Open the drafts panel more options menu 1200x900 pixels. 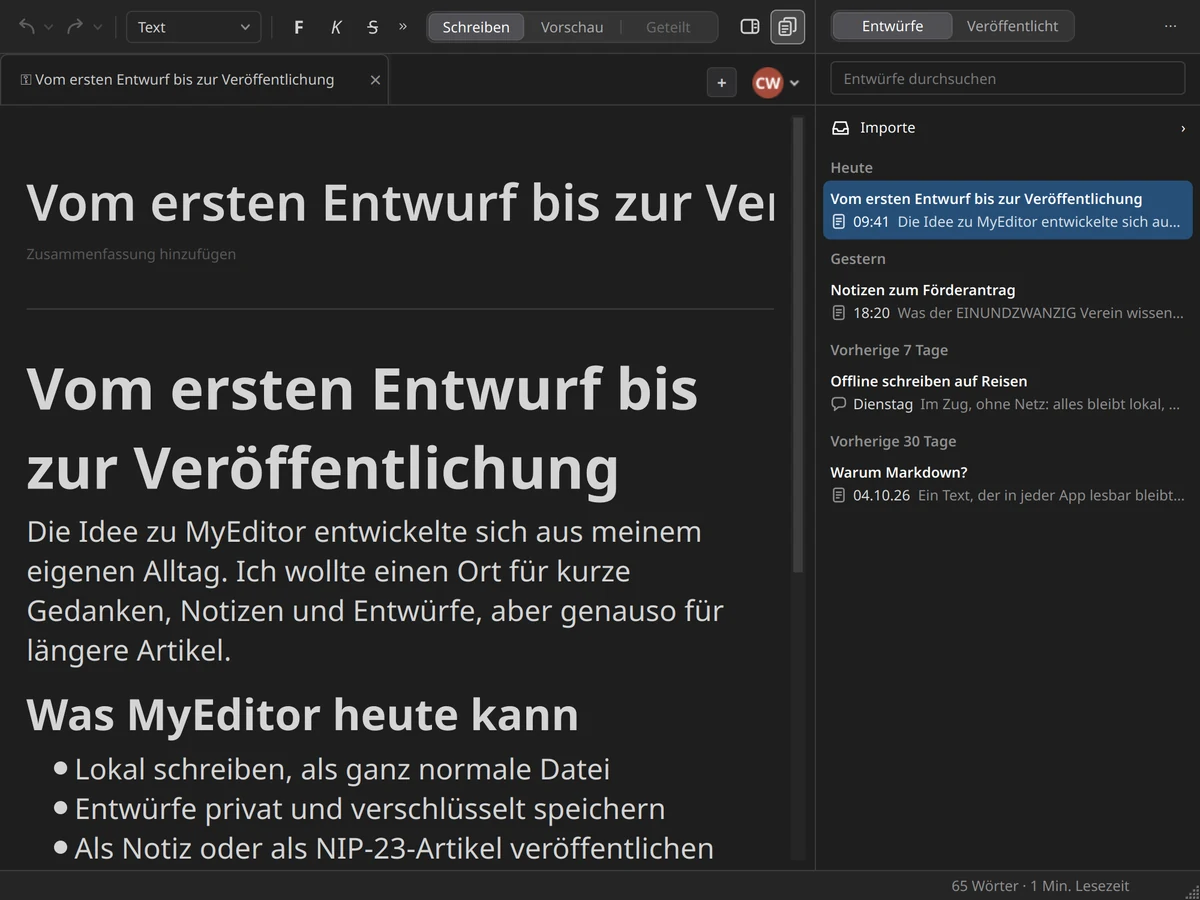tap(1171, 26)
